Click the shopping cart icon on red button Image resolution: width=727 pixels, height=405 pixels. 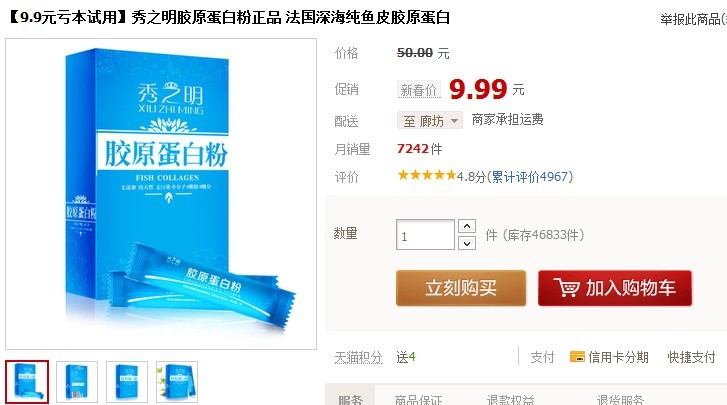(566, 288)
